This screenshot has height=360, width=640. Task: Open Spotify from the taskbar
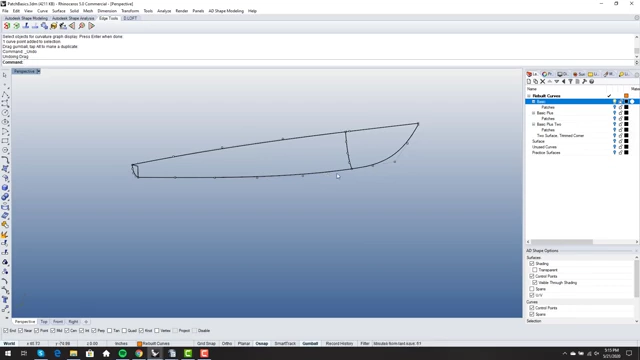click(x=122, y=353)
